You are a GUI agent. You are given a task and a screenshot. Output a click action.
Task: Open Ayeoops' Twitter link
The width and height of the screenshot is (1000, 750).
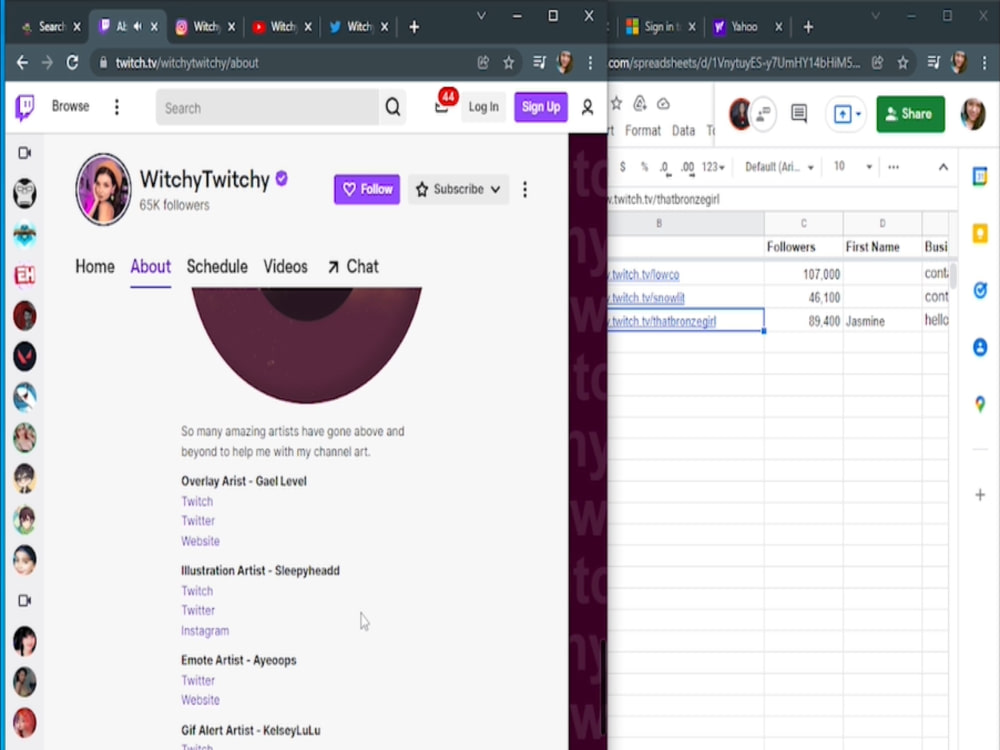pyautogui.click(x=198, y=680)
